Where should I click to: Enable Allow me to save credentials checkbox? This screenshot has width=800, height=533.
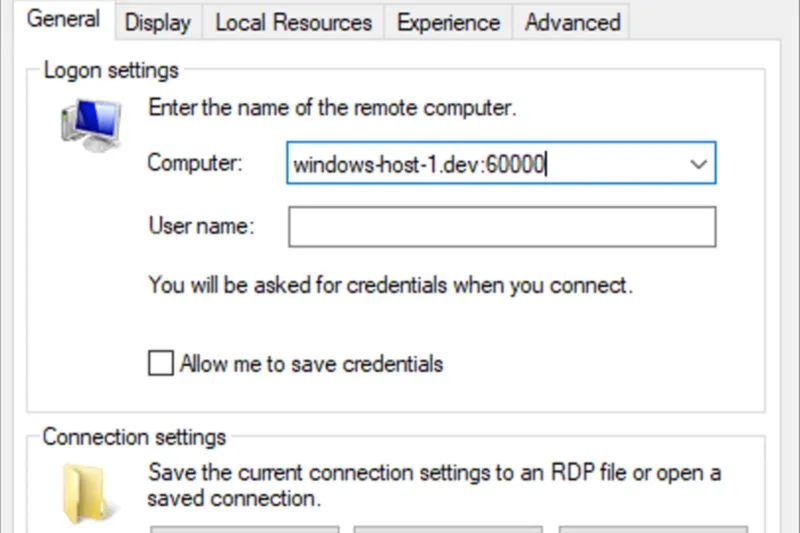pyautogui.click(x=161, y=363)
